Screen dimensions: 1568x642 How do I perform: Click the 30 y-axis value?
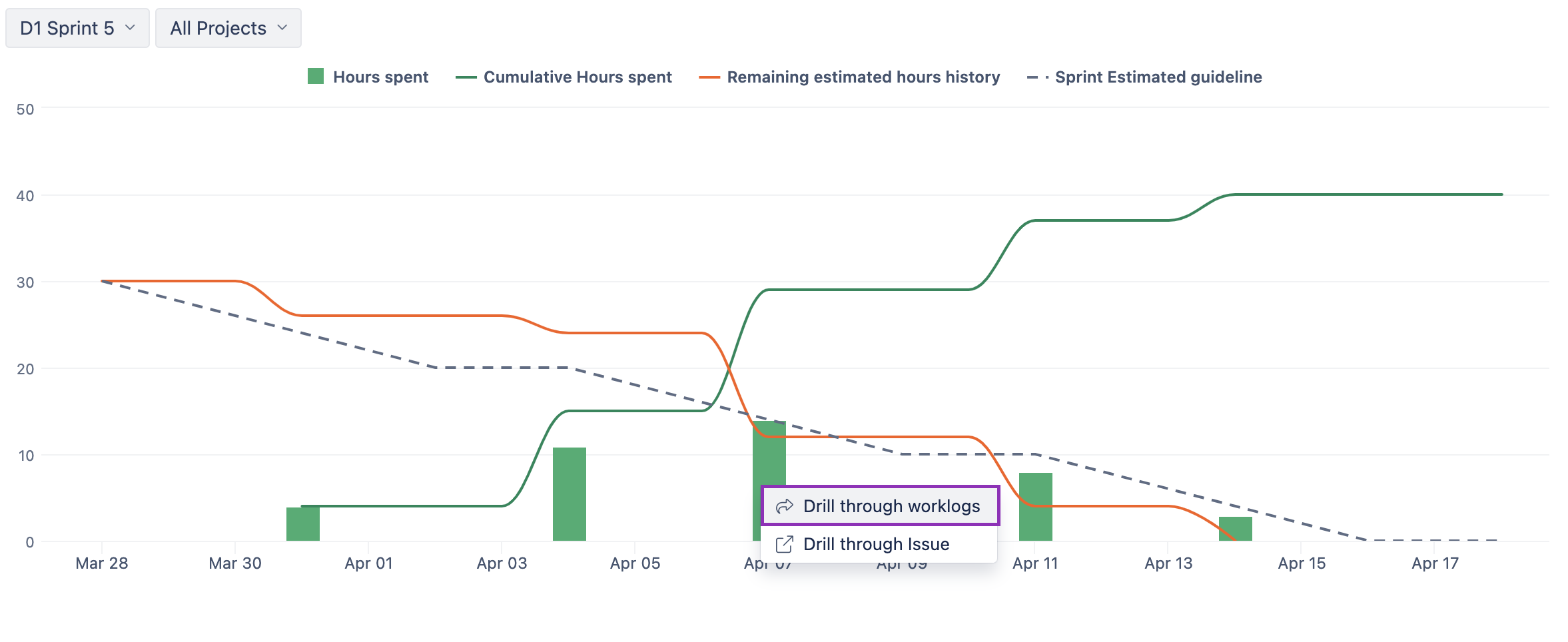click(x=25, y=282)
